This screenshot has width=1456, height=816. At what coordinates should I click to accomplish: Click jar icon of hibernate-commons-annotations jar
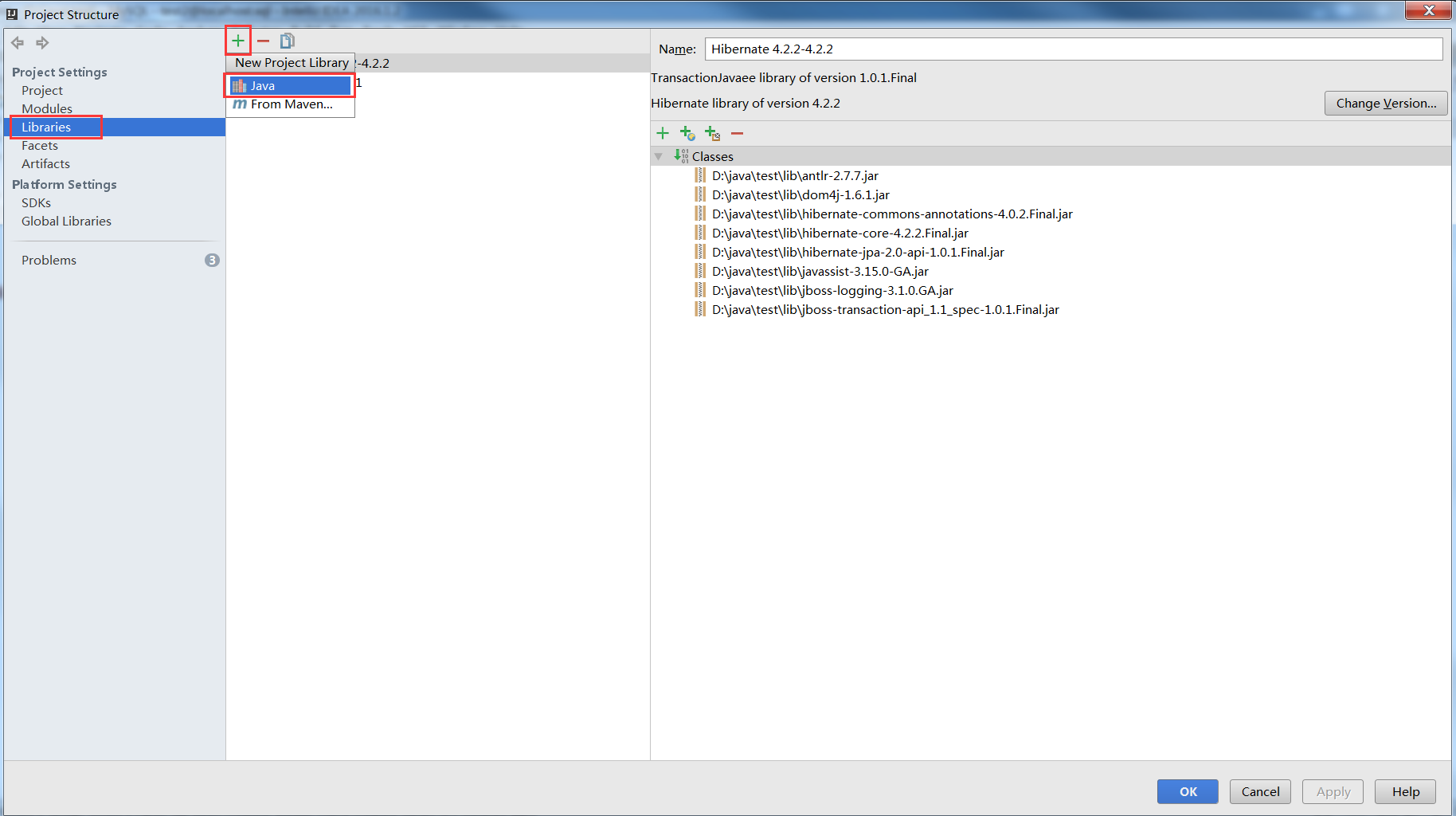point(700,214)
